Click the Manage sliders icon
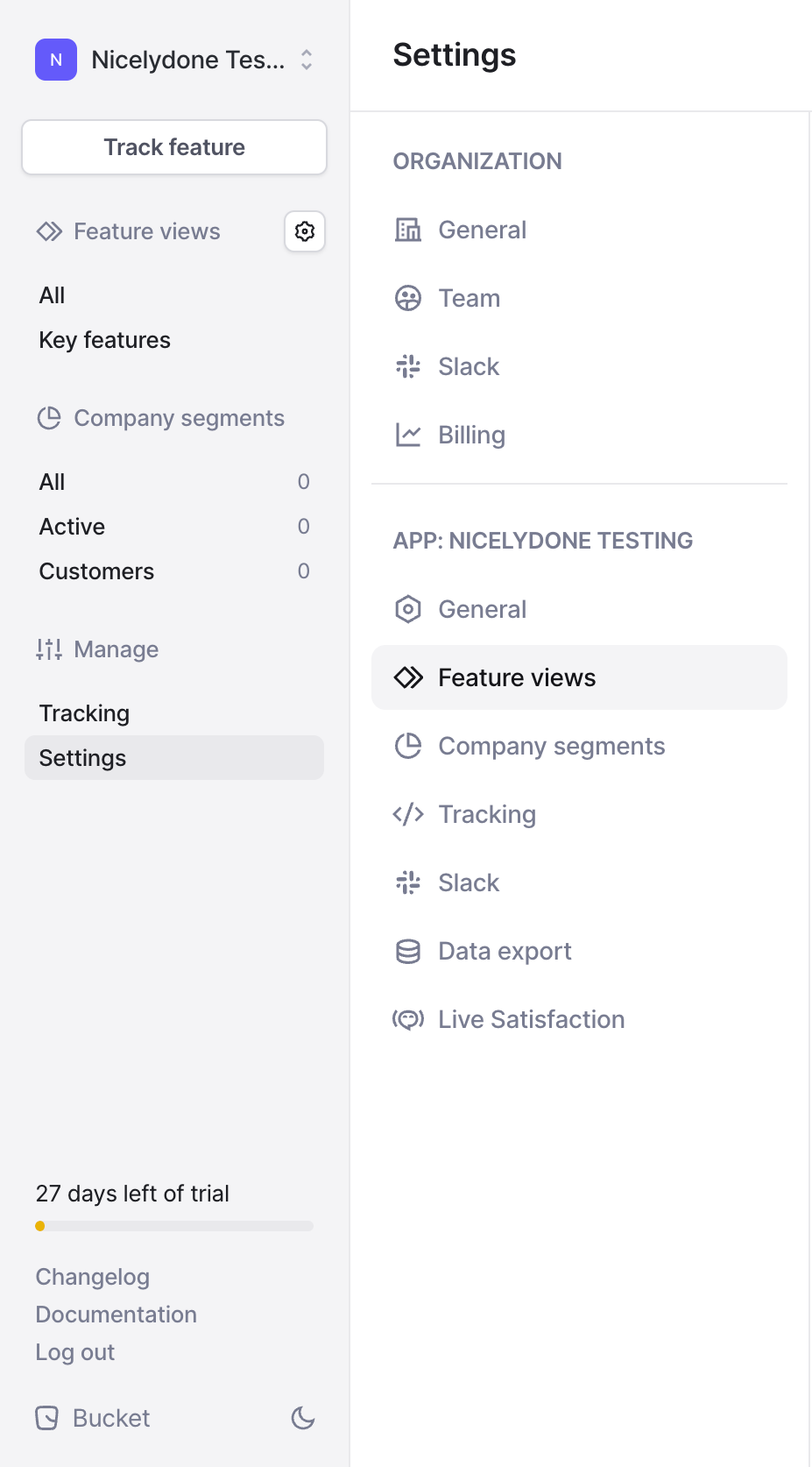 pyautogui.click(x=49, y=649)
